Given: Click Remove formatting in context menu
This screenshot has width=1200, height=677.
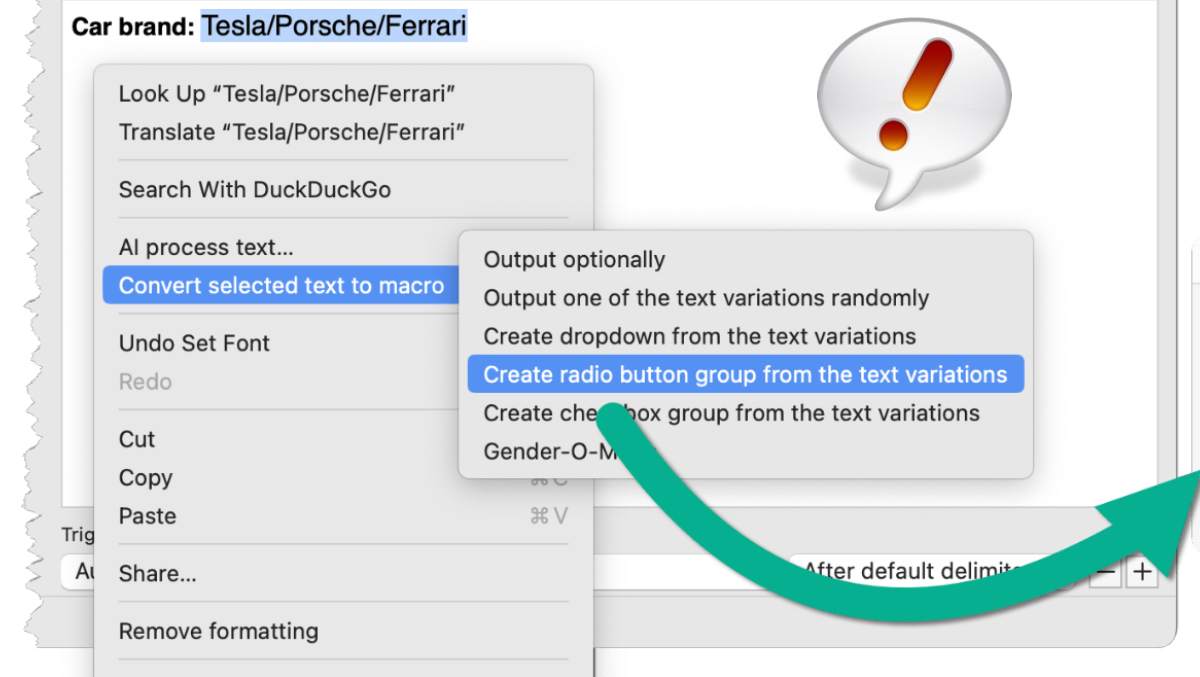Looking at the screenshot, I should (218, 631).
